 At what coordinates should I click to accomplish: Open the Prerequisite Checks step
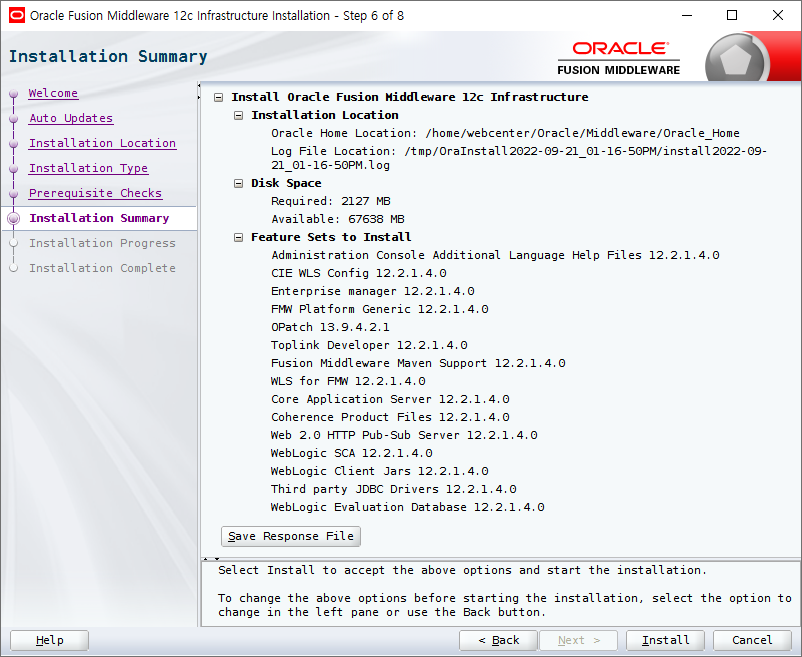pyautogui.click(x=95, y=193)
